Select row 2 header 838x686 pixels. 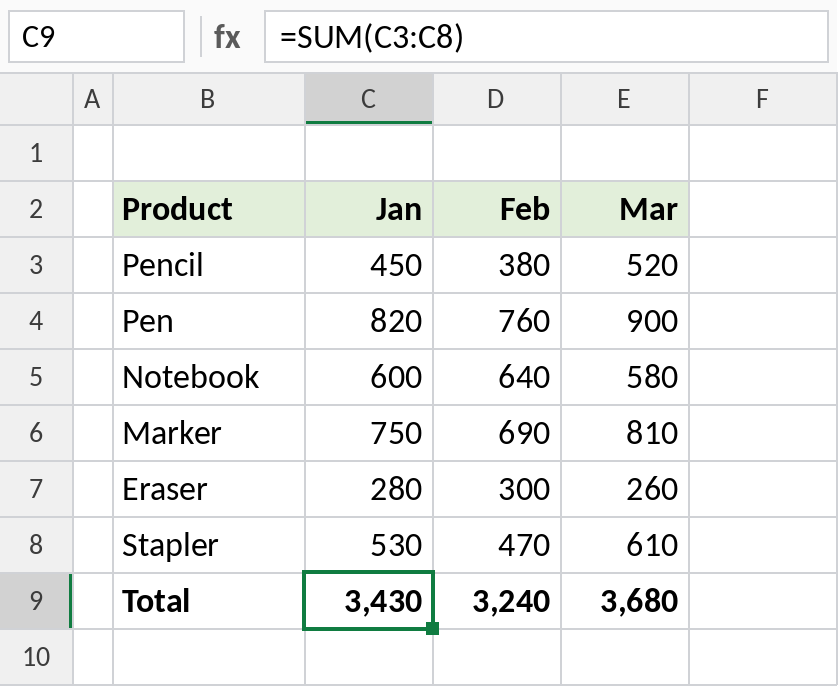point(36,209)
